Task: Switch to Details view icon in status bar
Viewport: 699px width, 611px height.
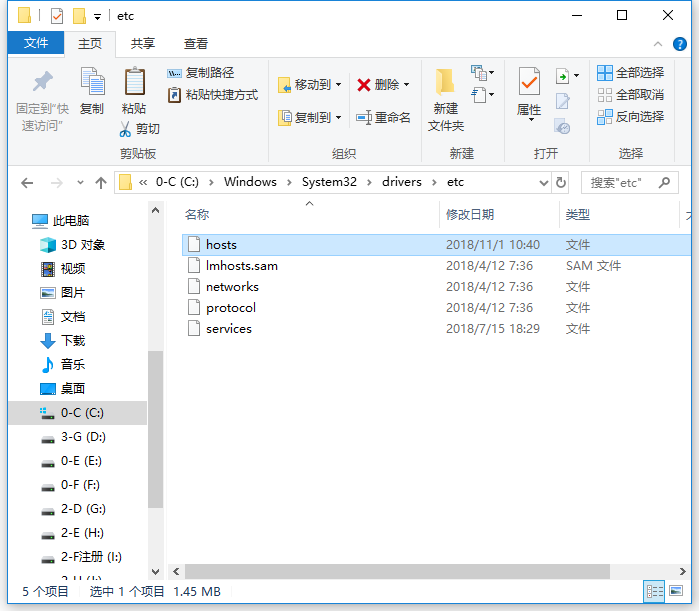Action: coord(654,591)
